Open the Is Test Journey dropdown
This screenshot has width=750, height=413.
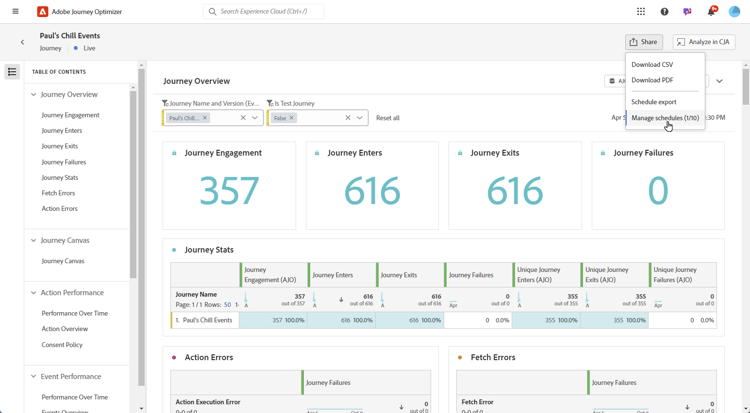(x=360, y=118)
